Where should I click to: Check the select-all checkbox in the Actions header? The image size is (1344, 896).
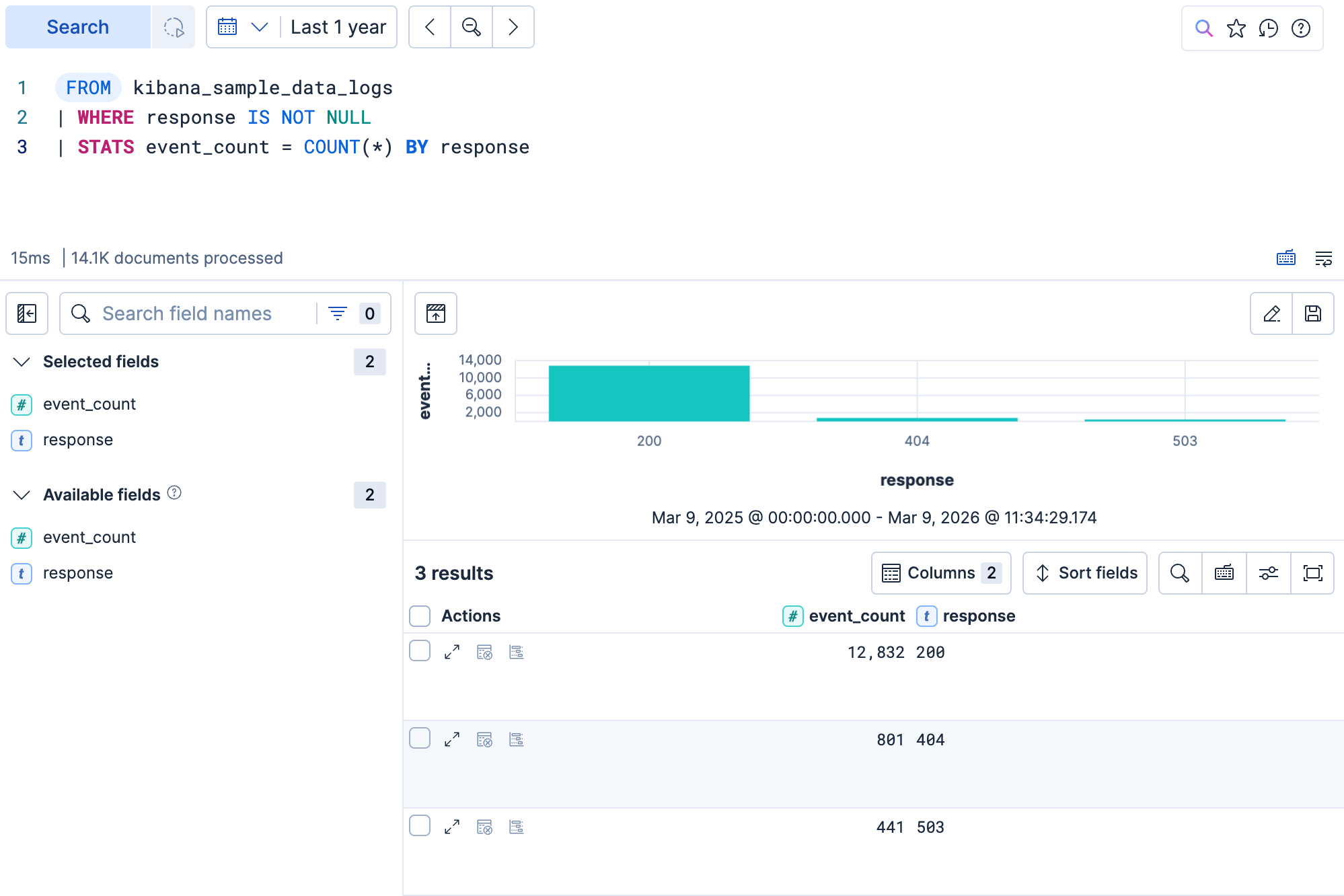pos(419,615)
